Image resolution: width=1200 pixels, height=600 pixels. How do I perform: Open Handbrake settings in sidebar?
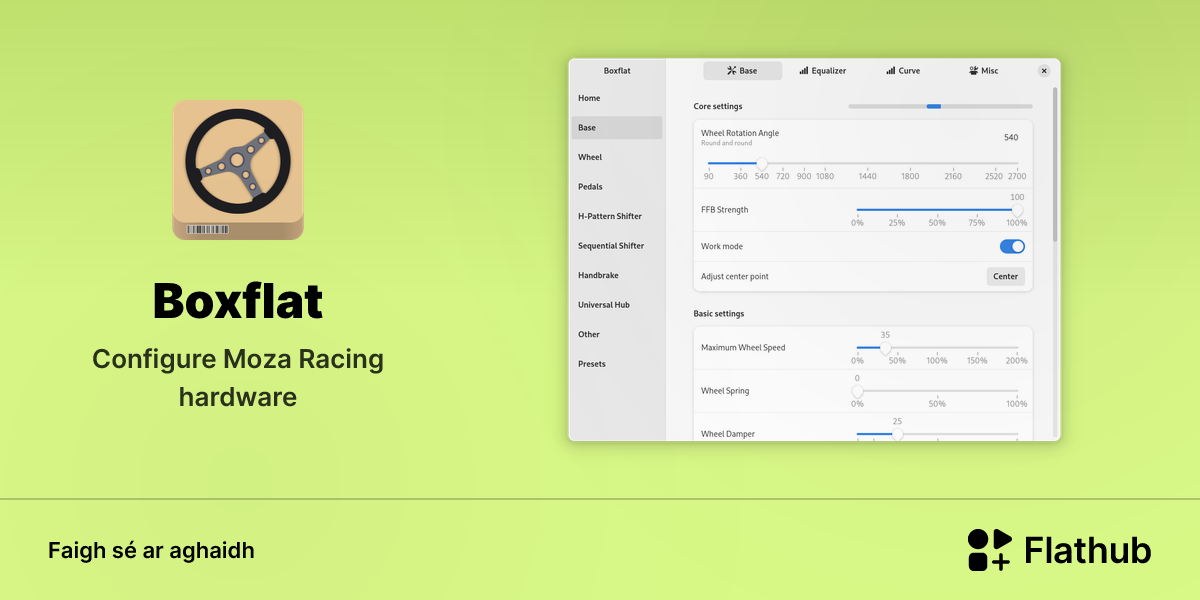(x=617, y=275)
